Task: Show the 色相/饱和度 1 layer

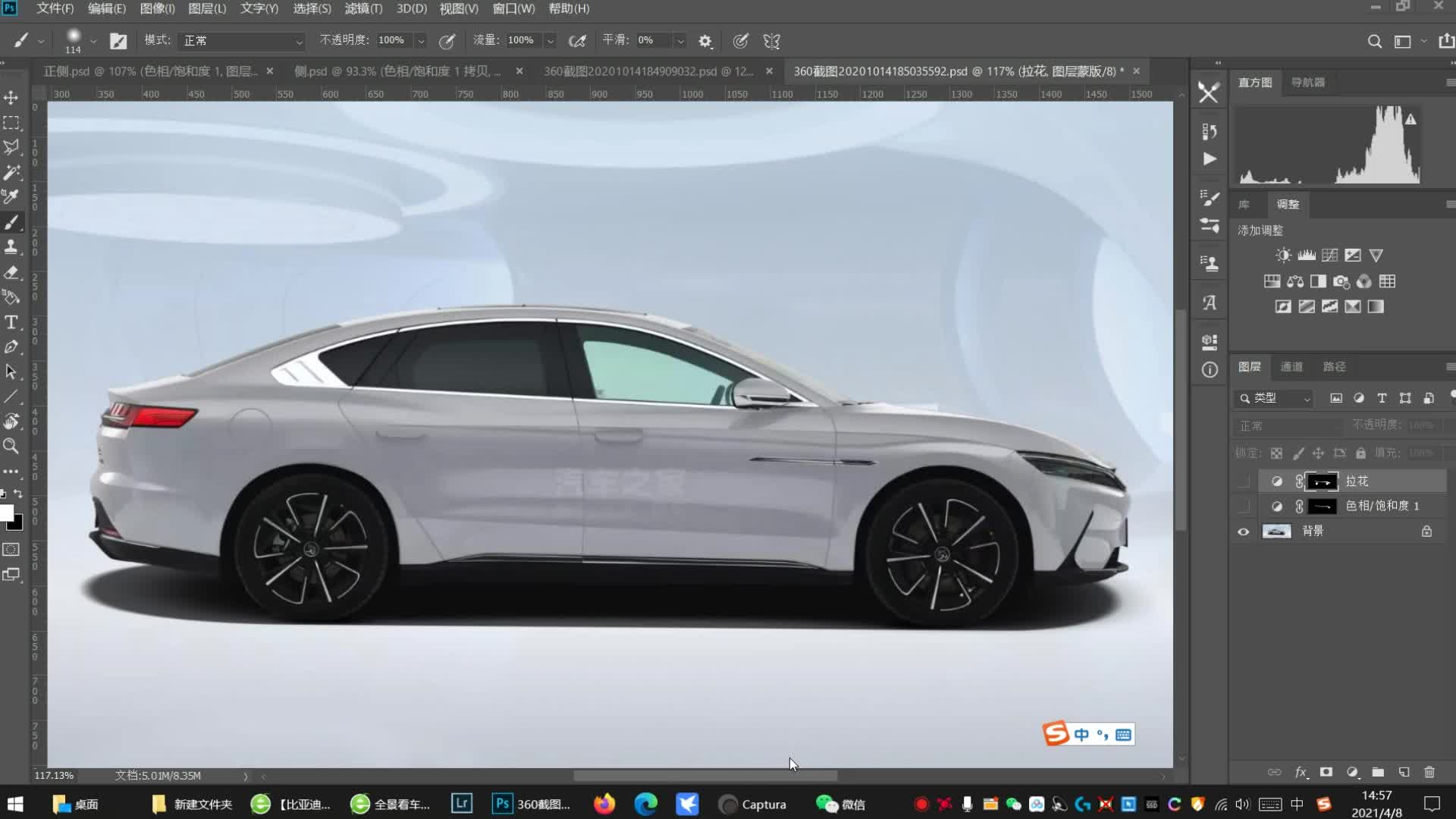Action: [x=1243, y=507]
